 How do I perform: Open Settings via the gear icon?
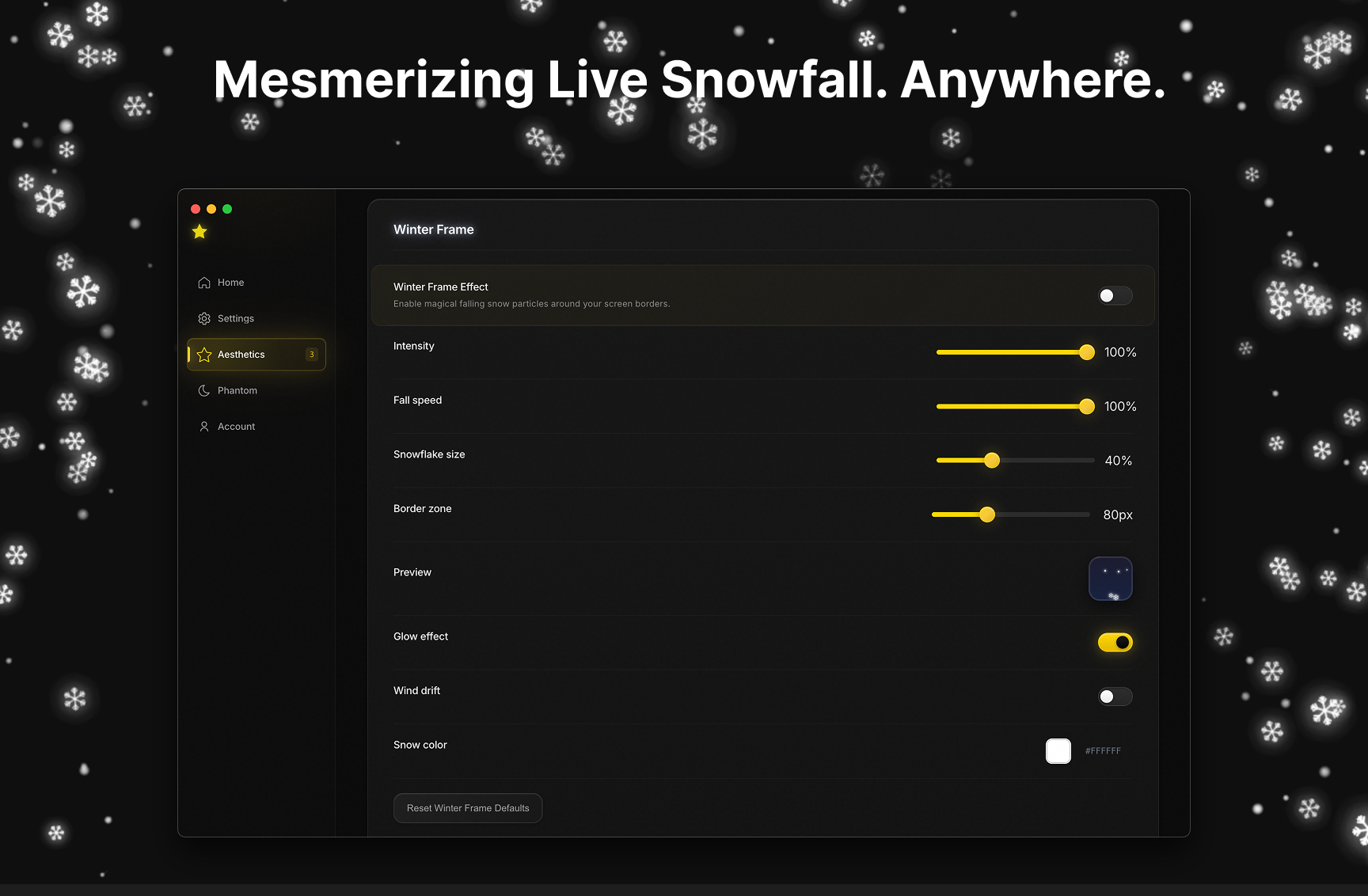pos(203,318)
